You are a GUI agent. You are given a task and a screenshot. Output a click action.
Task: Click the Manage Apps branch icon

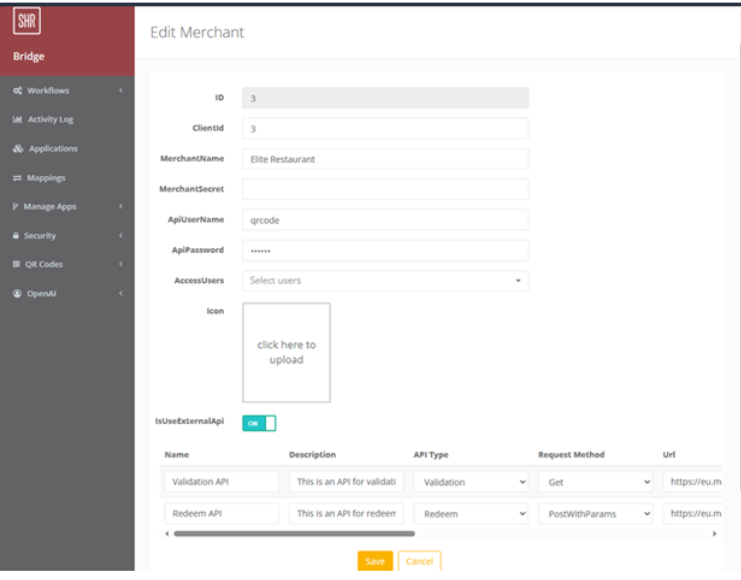coord(16,207)
